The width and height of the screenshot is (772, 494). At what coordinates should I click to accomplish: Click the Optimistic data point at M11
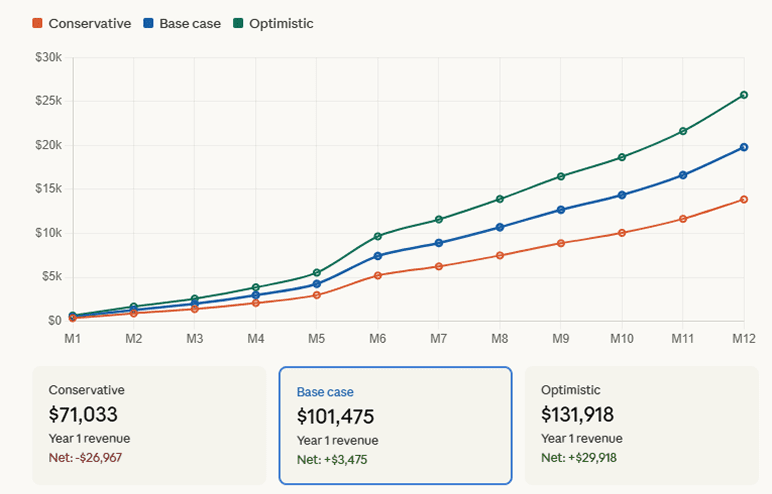[683, 131]
